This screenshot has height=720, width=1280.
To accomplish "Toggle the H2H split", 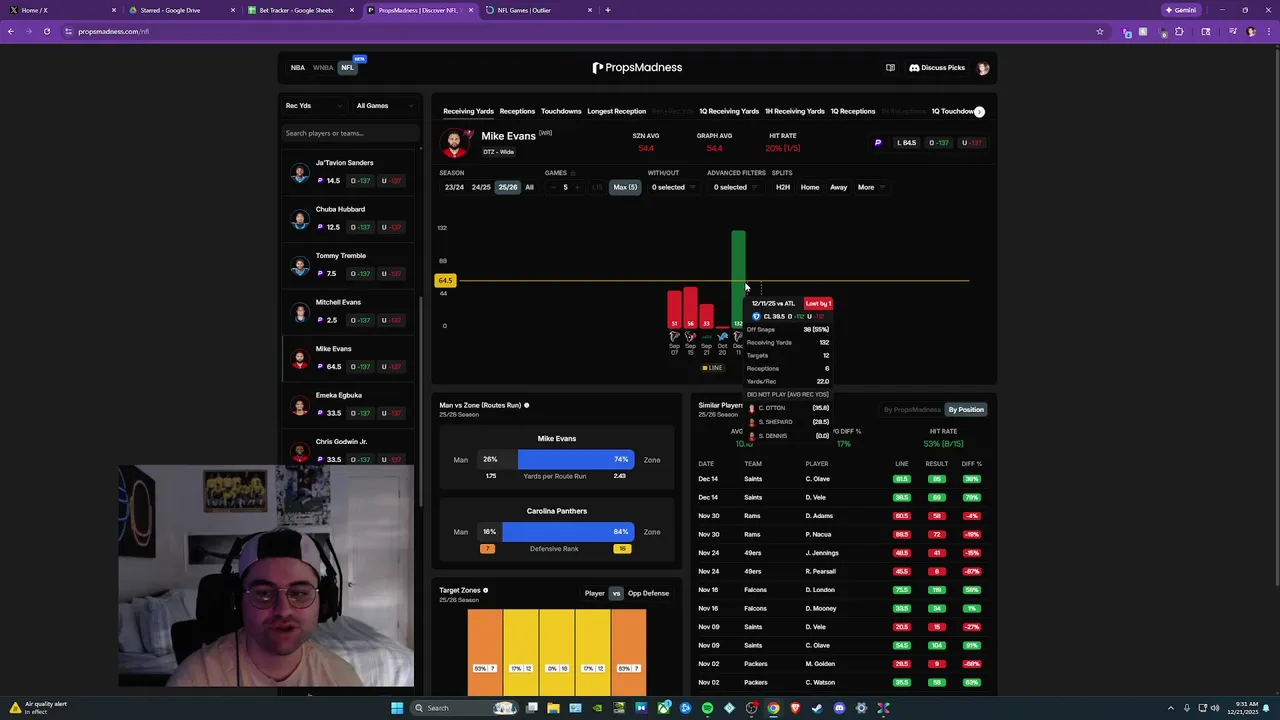I will click(783, 187).
